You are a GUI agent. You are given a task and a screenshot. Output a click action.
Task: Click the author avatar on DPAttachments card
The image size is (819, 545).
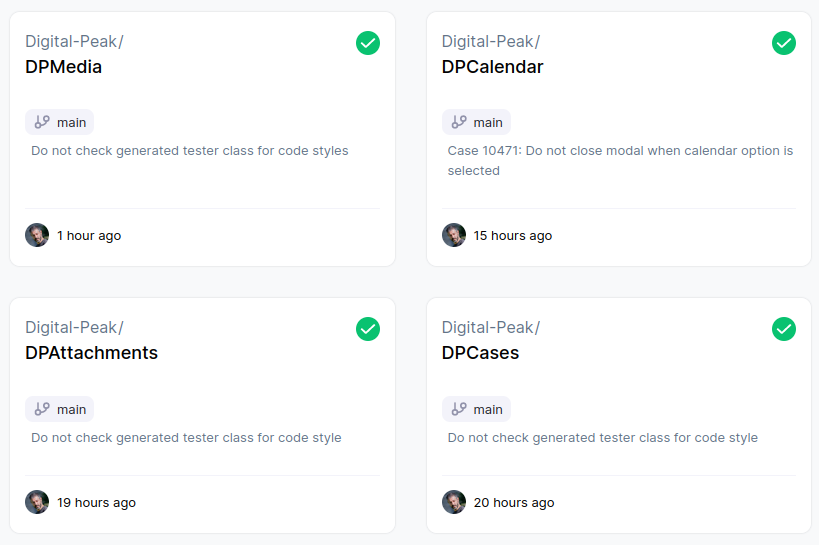coord(37,502)
